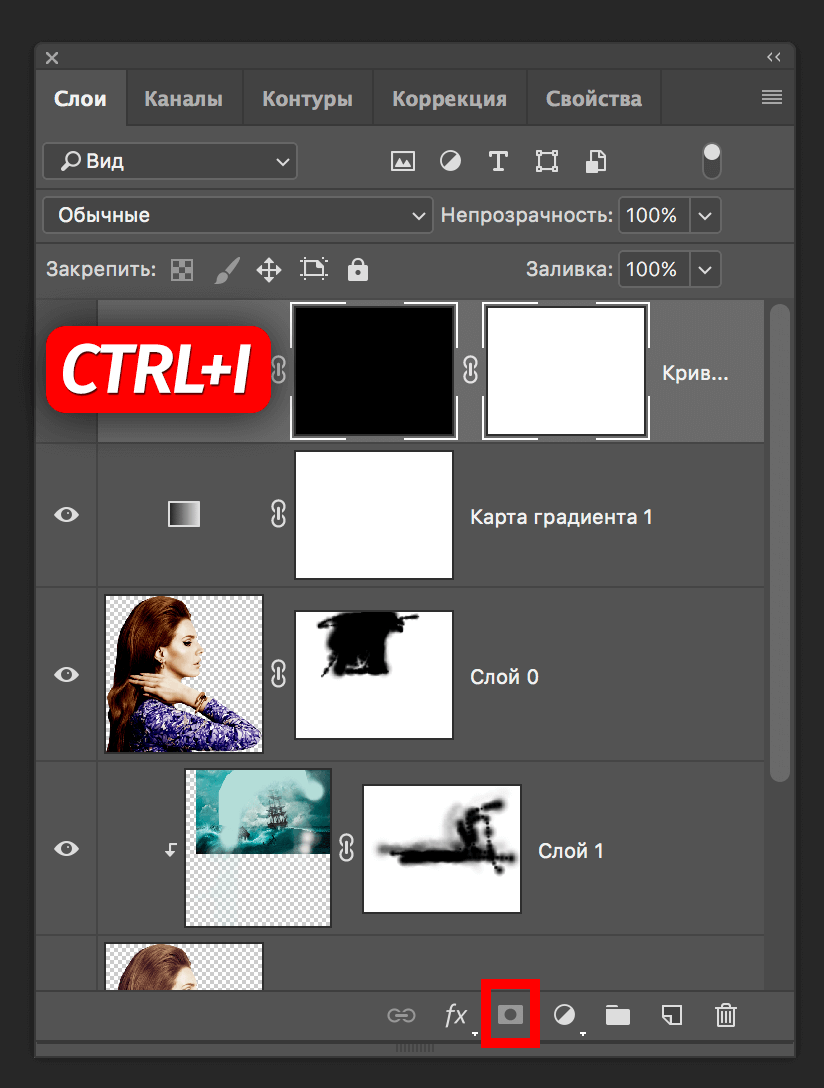Open the Слои panel menu
This screenshot has height=1088, width=824.
771,97
